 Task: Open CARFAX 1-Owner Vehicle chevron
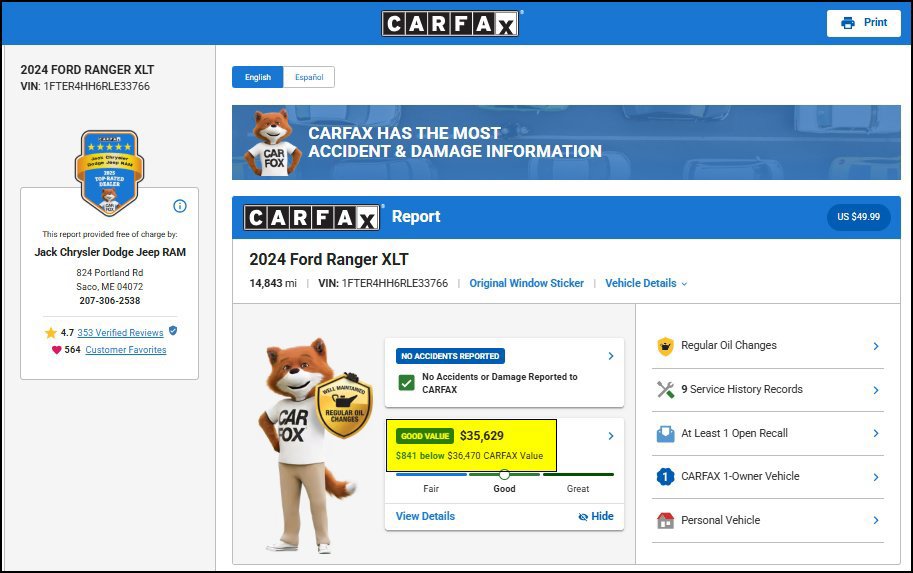click(876, 477)
